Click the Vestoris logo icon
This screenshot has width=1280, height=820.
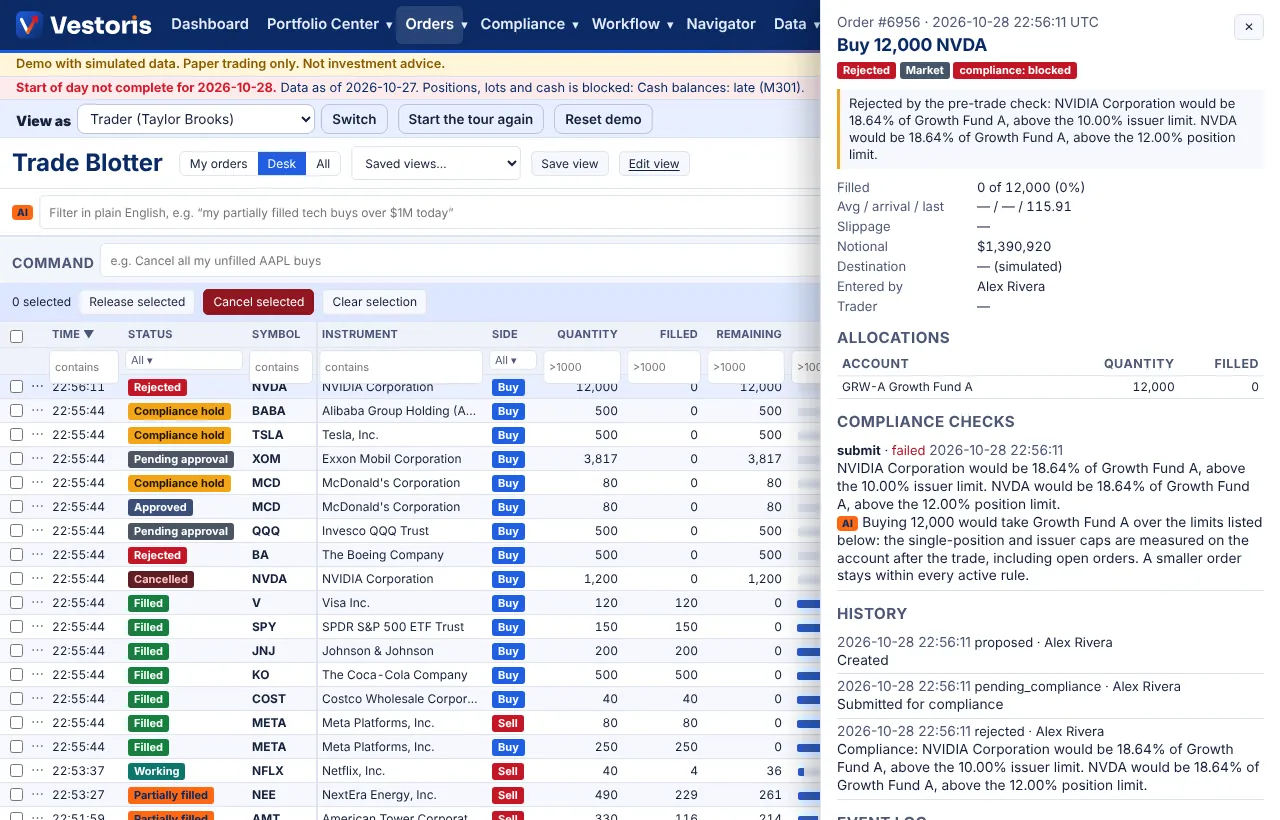(x=29, y=24)
